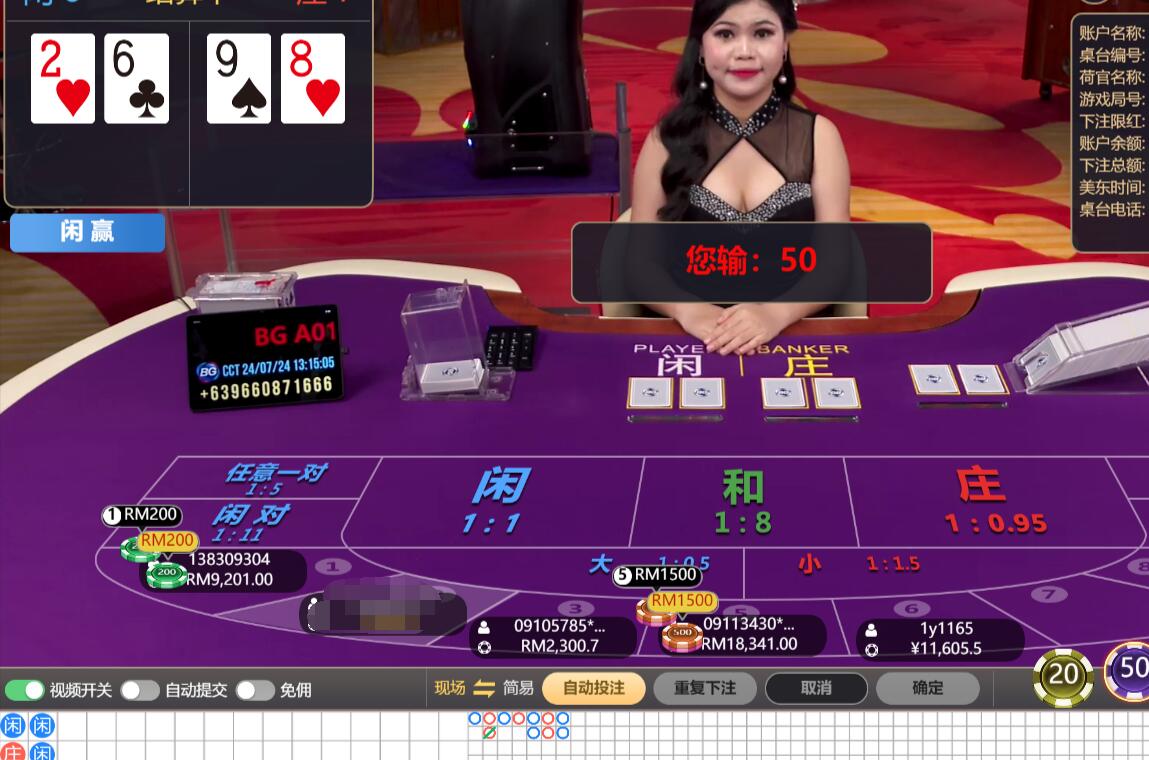This screenshot has height=760, width=1149.
Task: Click the 取消 cancel button
Action: pos(816,688)
